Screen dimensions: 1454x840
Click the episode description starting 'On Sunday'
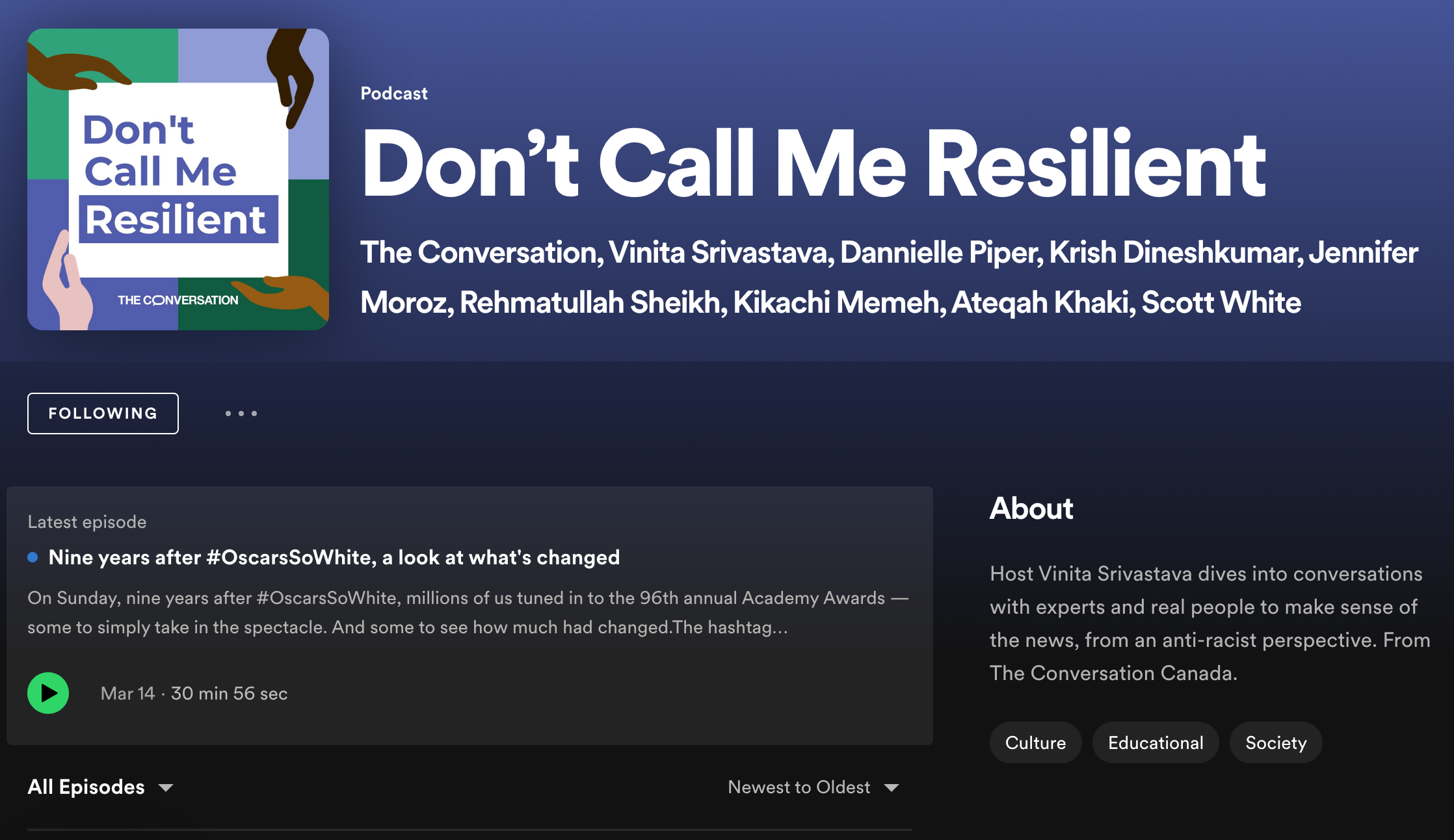468,612
